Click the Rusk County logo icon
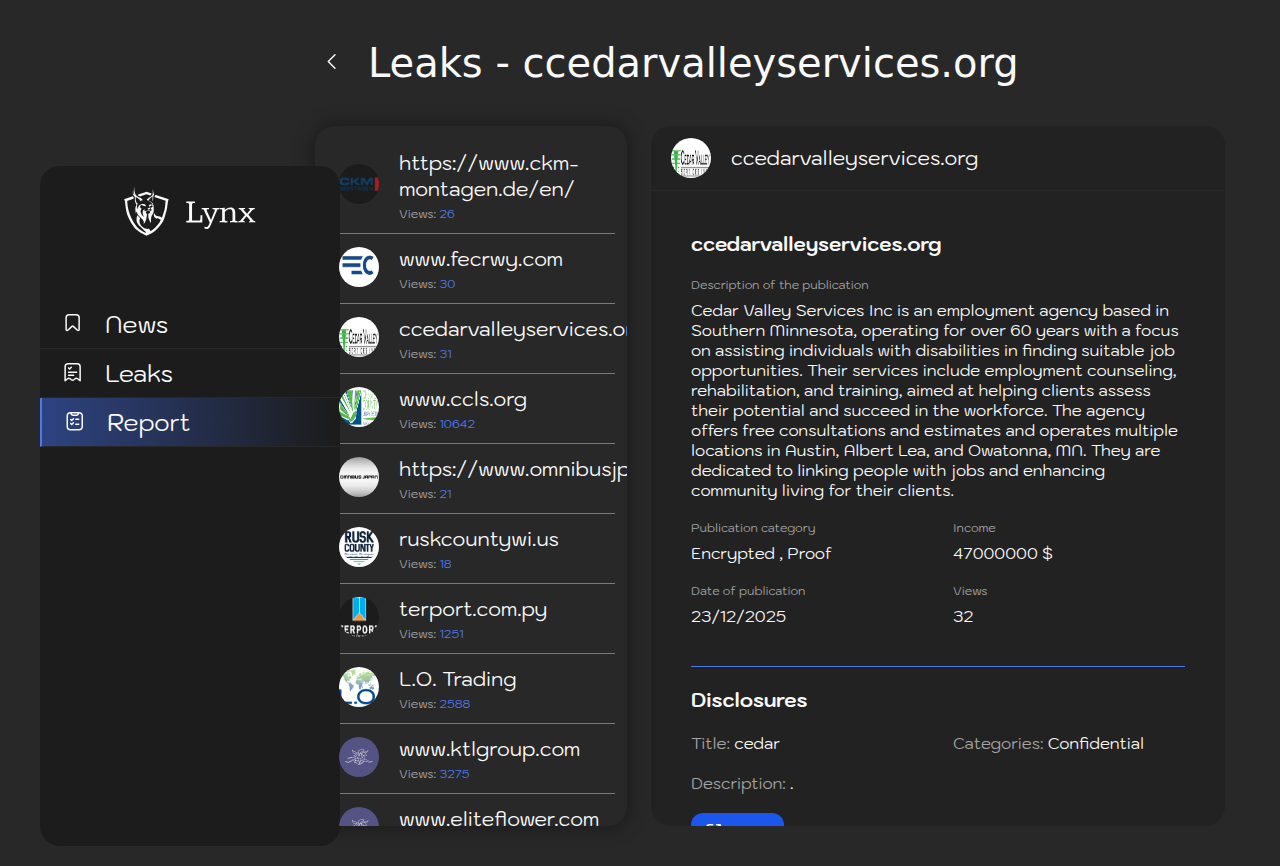 359,547
